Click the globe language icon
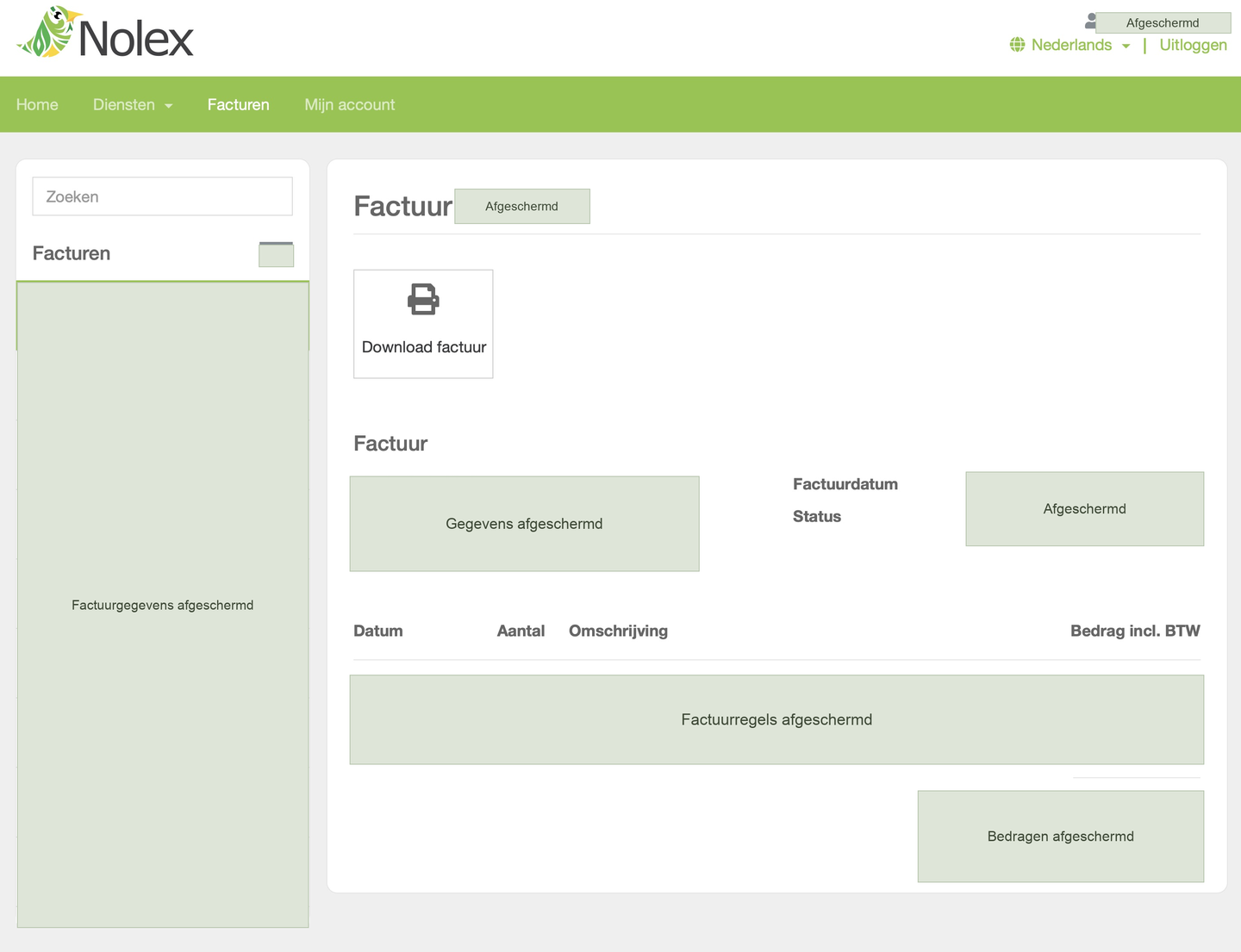1241x952 pixels. click(1018, 45)
